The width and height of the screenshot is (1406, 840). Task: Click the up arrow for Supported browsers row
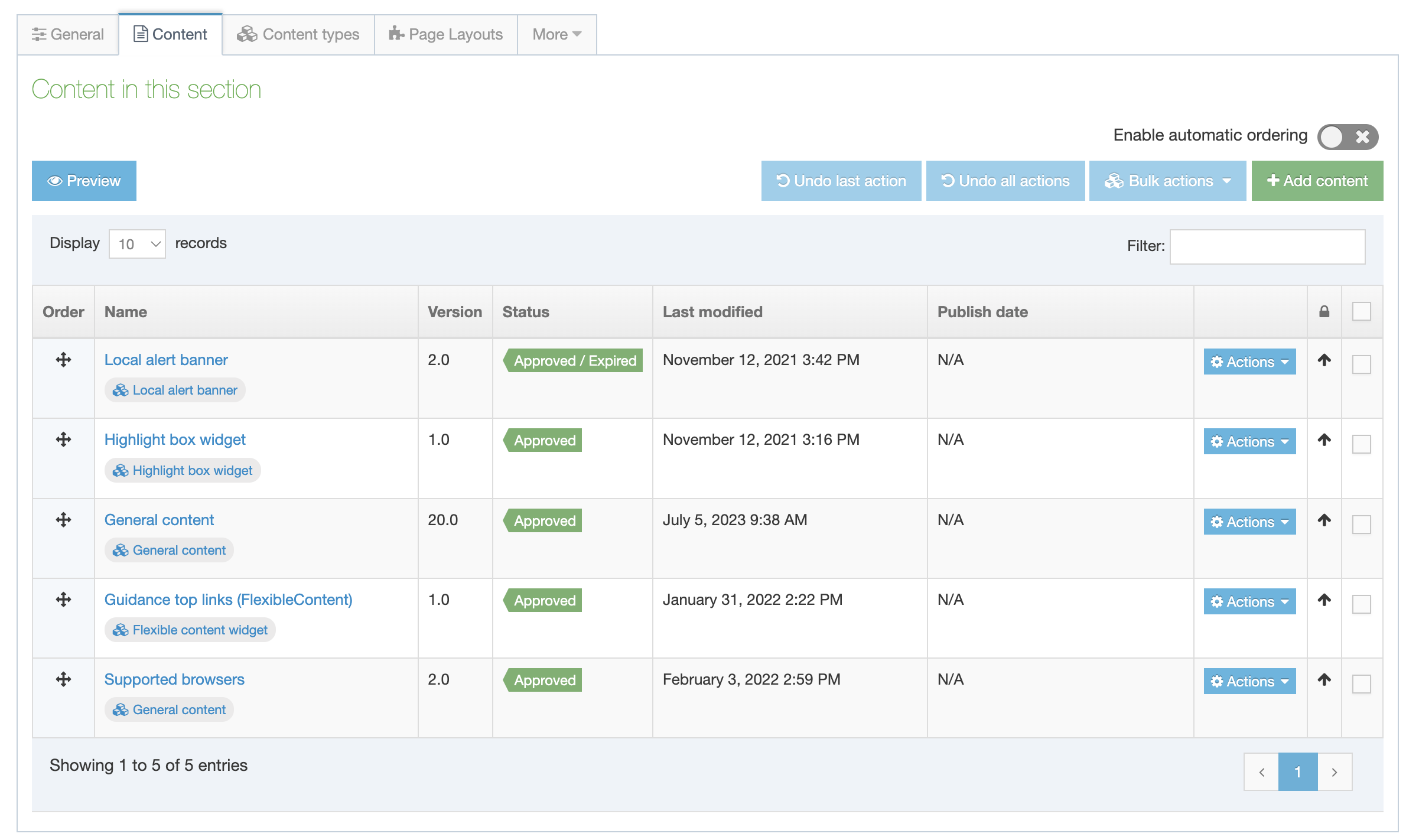[1324, 680]
